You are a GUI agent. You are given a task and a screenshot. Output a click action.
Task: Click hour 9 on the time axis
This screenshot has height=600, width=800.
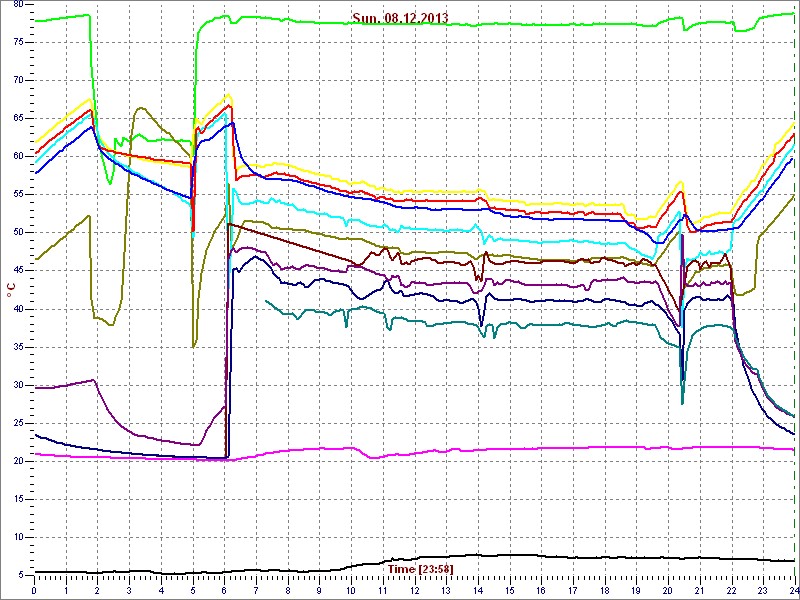[x=320, y=589]
